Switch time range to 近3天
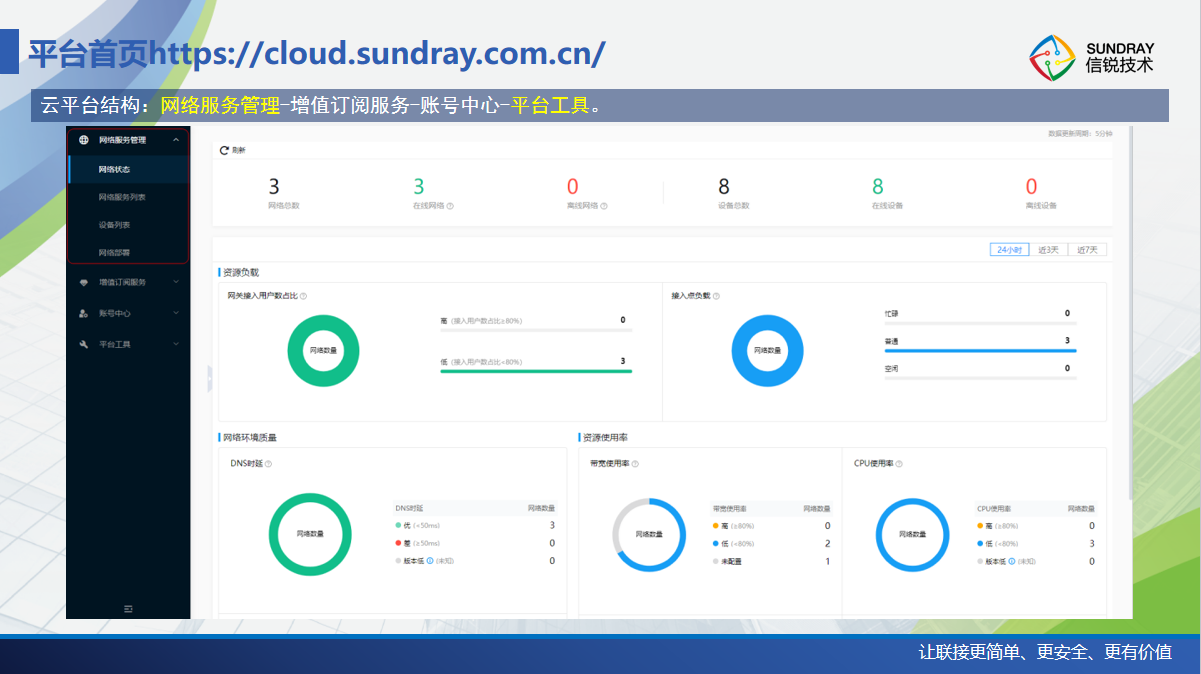1201x674 pixels. click(1048, 250)
